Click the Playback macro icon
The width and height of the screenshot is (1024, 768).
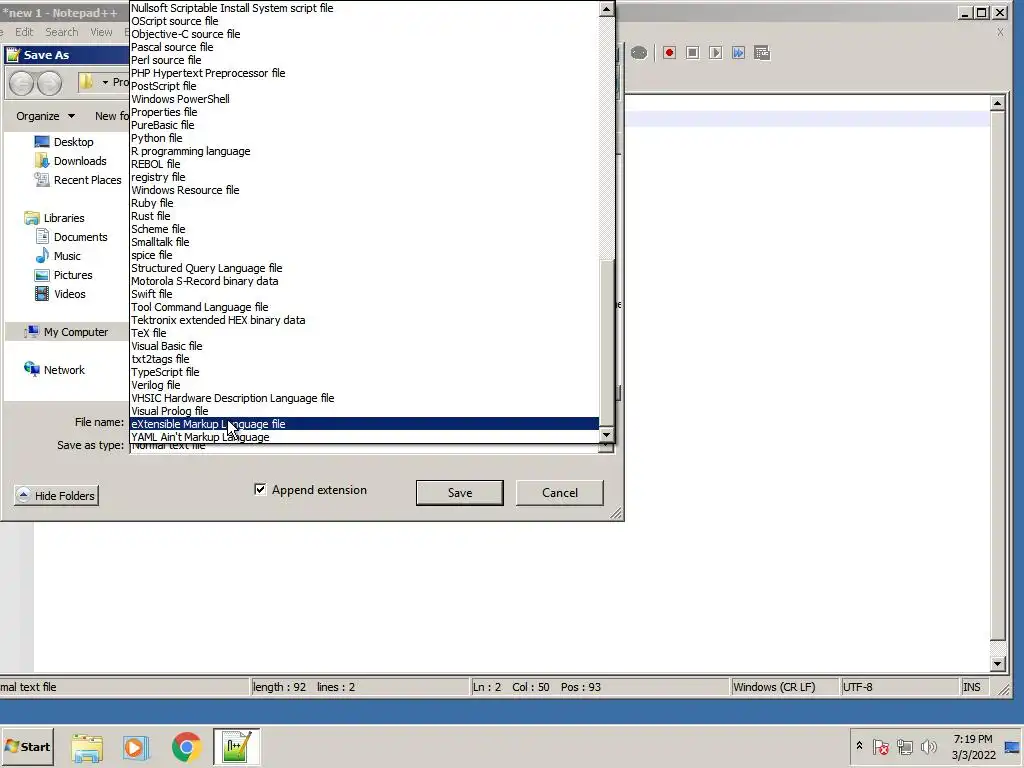(x=716, y=53)
